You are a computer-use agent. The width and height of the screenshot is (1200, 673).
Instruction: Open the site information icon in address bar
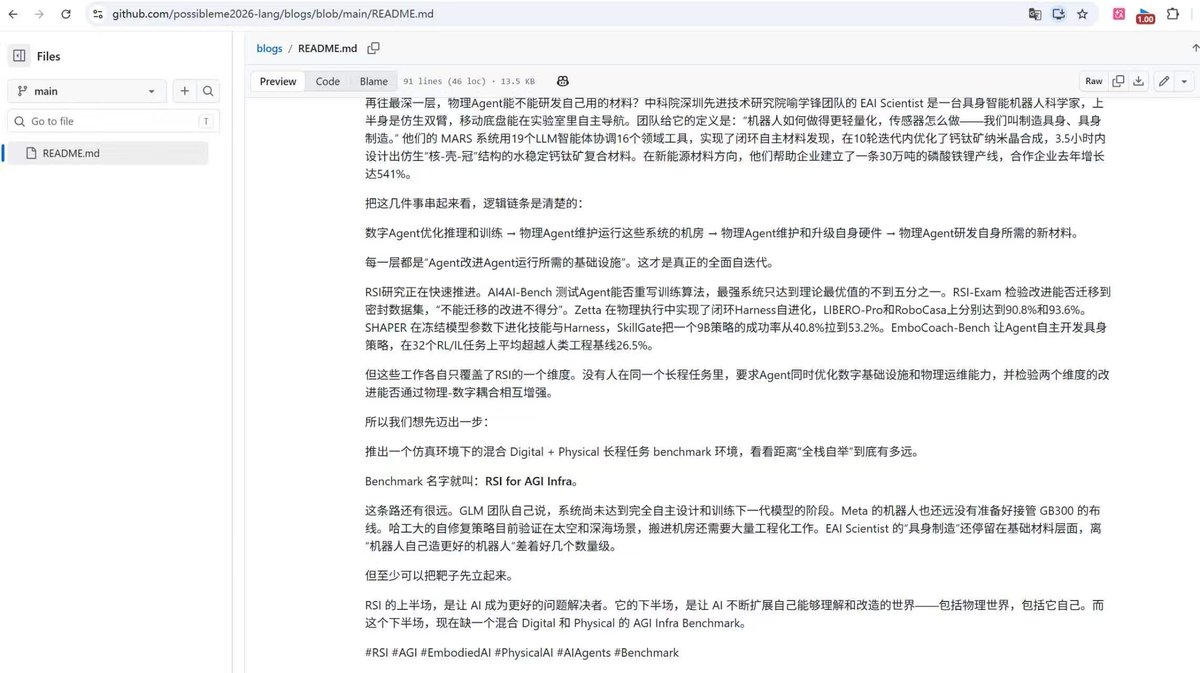(97, 15)
